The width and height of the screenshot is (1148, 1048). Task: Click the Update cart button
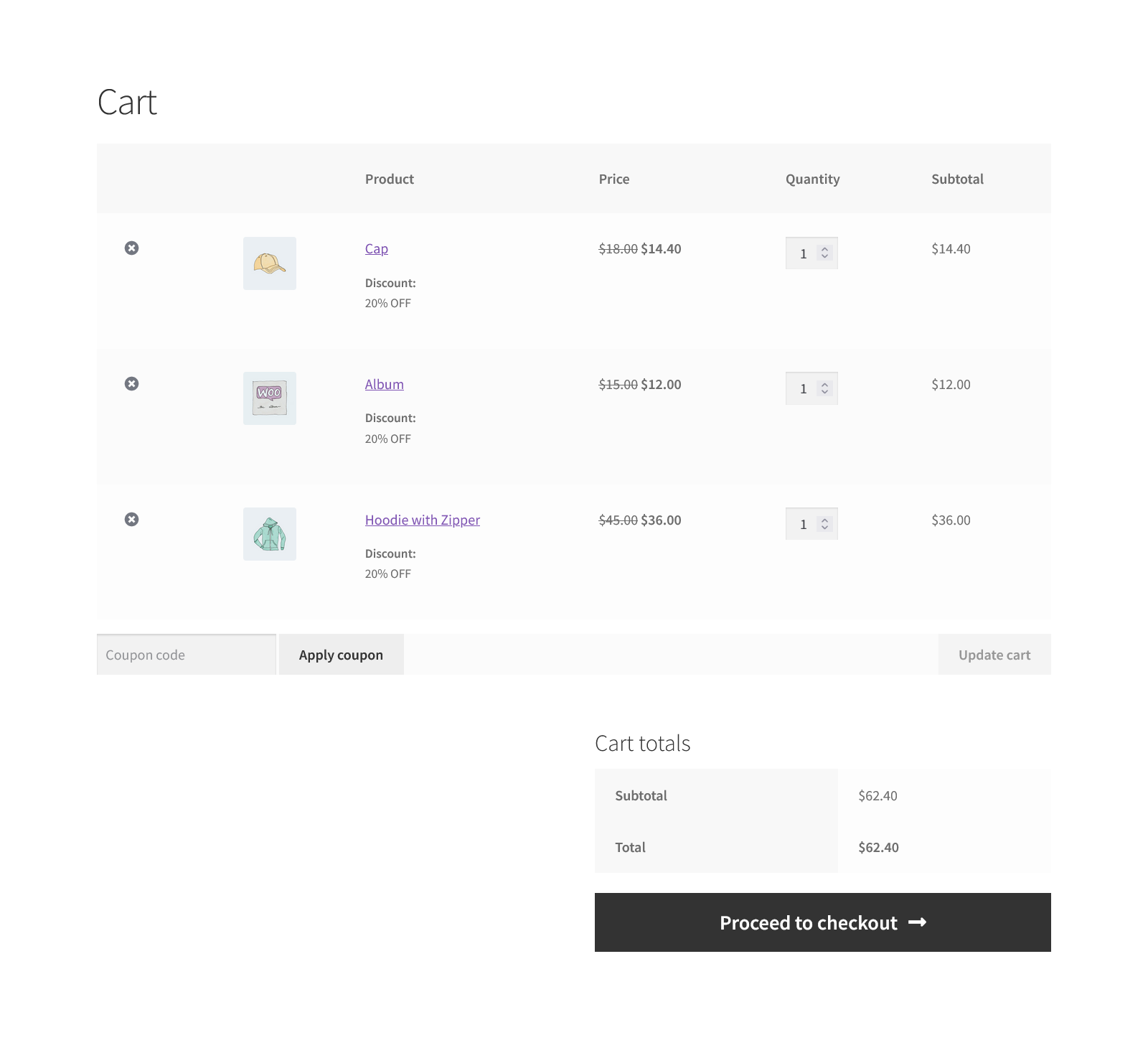(994, 654)
